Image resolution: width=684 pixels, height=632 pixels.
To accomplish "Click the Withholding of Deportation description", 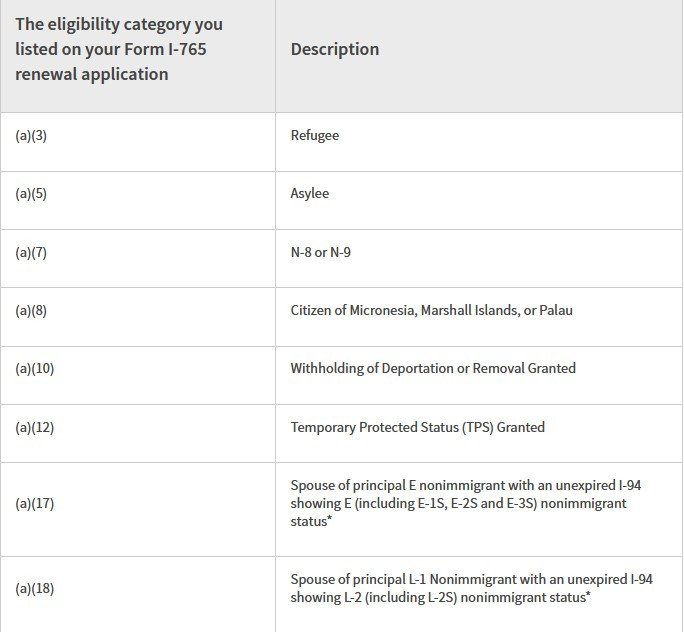I will pos(433,368).
